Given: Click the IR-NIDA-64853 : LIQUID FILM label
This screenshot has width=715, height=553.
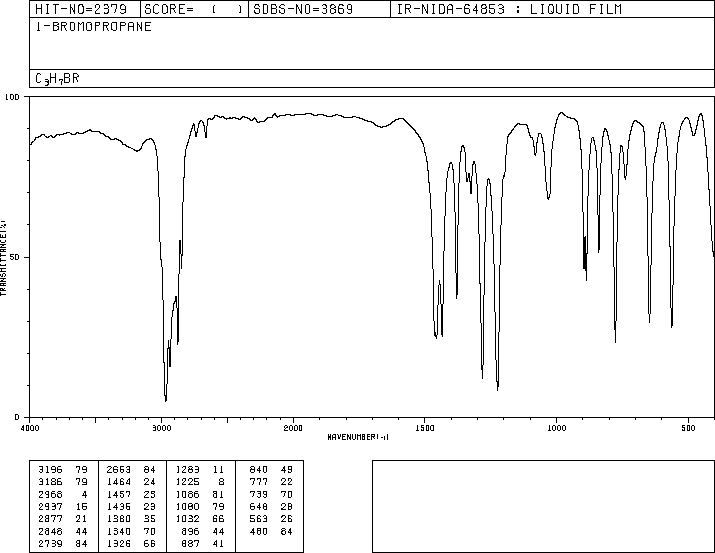Looking at the screenshot, I should coord(509,9).
